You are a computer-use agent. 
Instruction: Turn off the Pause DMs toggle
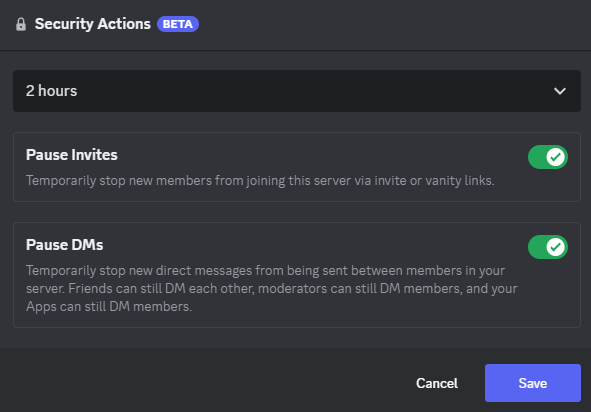pyautogui.click(x=548, y=247)
